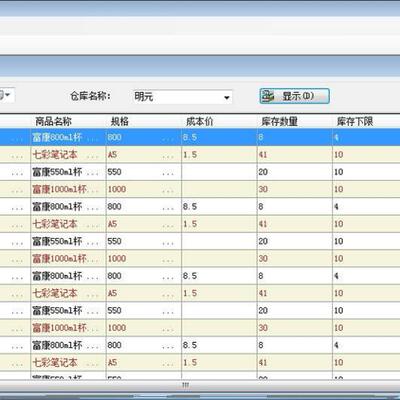Select 富康800ml杯 in the highlighted row
400x400 pixels.
(57, 137)
